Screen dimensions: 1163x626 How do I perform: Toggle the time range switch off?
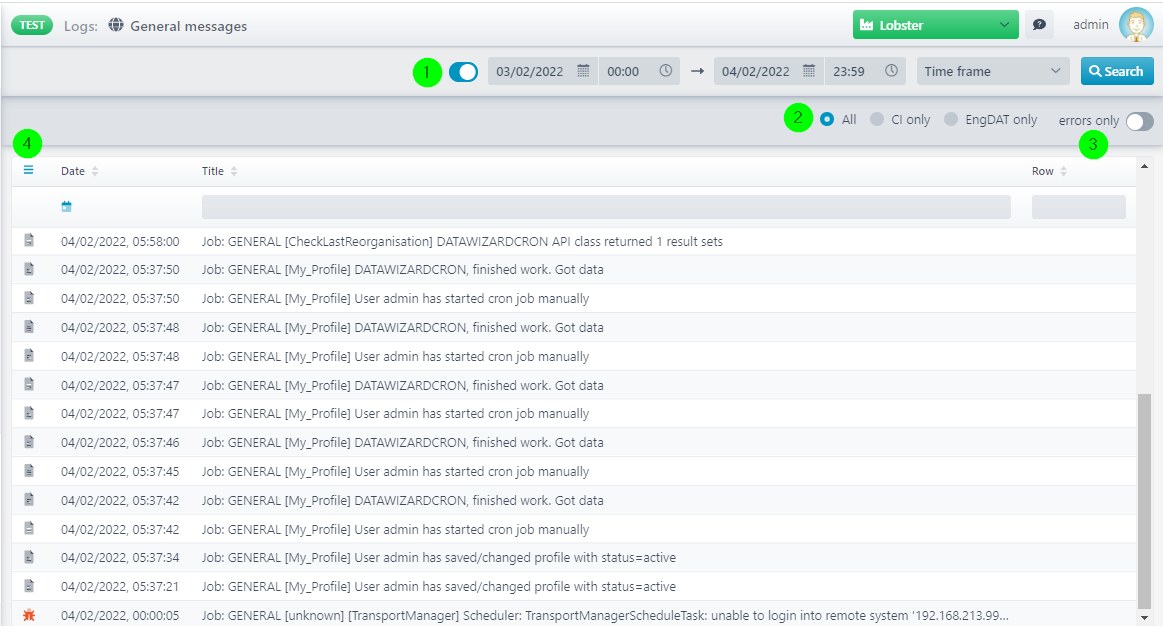coord(463,71)
